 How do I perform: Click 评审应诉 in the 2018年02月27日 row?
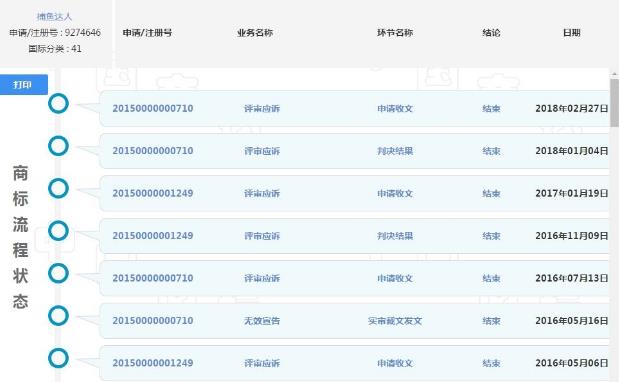tap(262, 109)
